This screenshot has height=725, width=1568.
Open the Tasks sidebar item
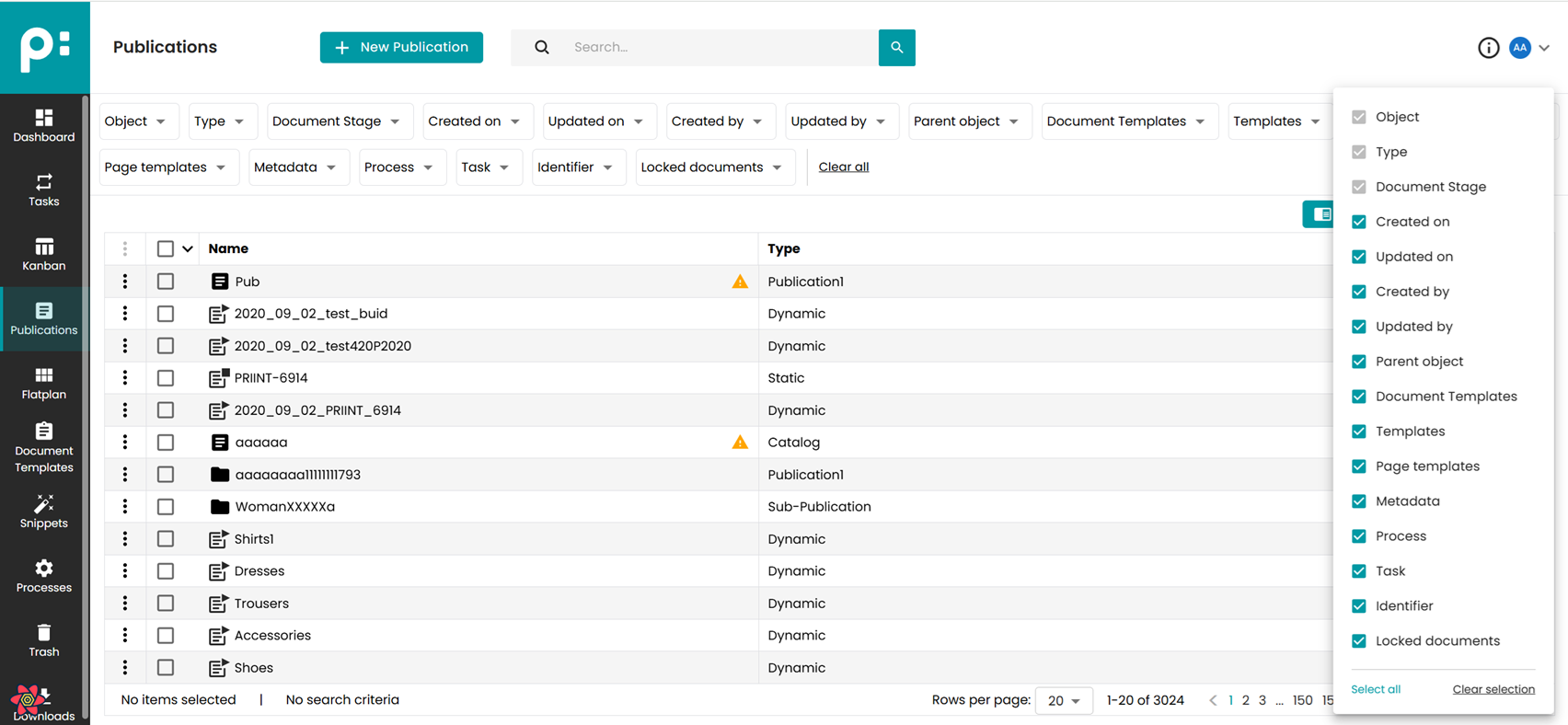pos(44,190)
